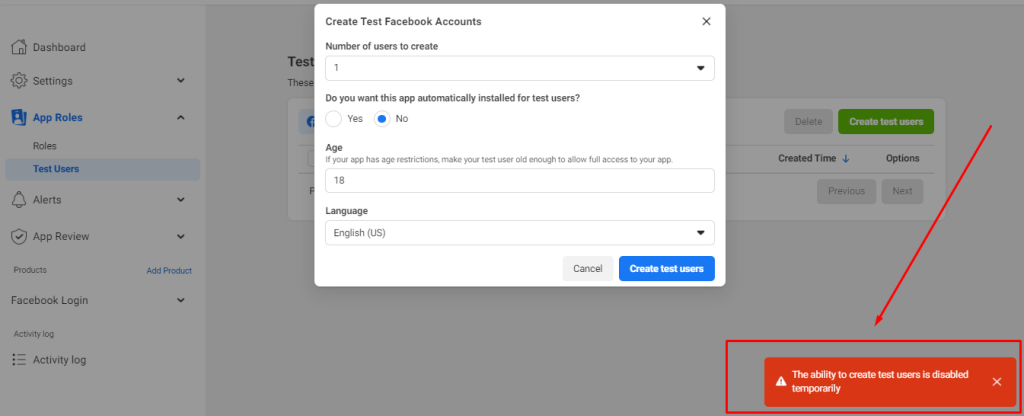Click the Cancel button
This screenshot has height=416, width=1024.
(588, 268)
